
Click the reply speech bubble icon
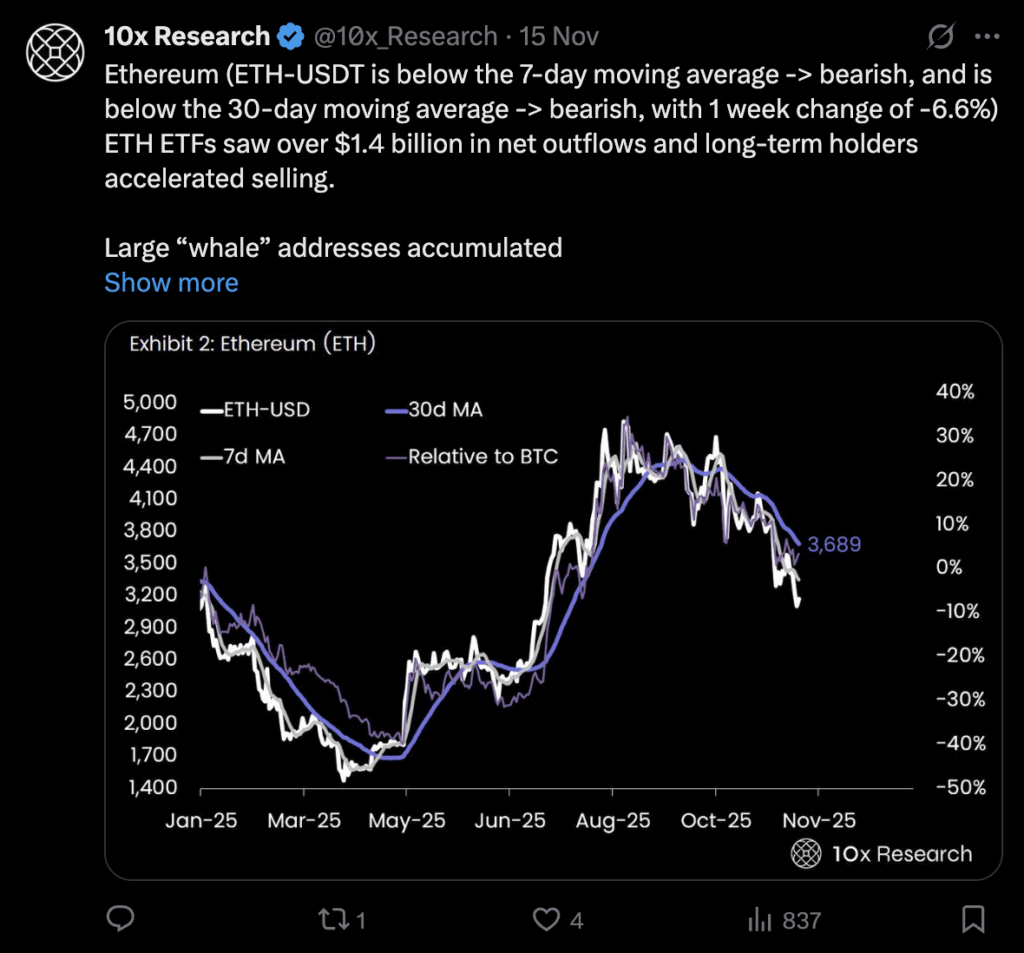120,918
